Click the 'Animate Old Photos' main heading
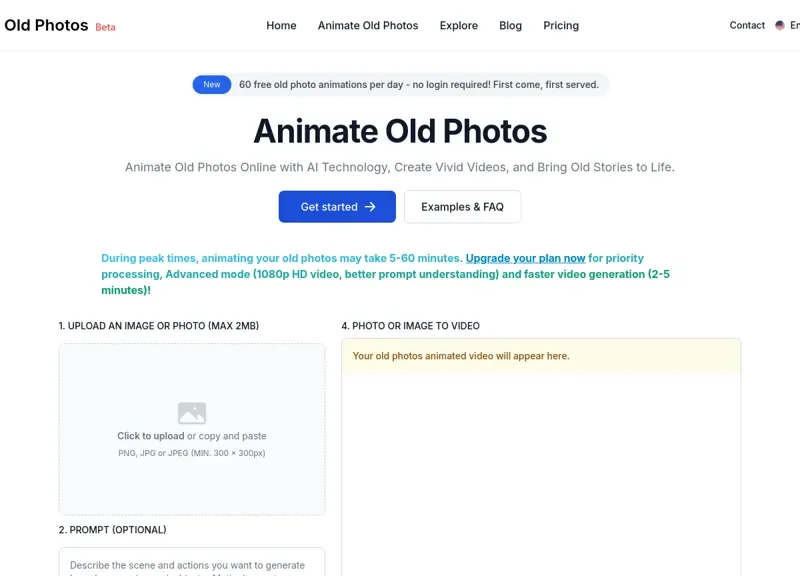The width and height of the screenshot is (800, 576). pyautogui.click(x=400, y=131)
